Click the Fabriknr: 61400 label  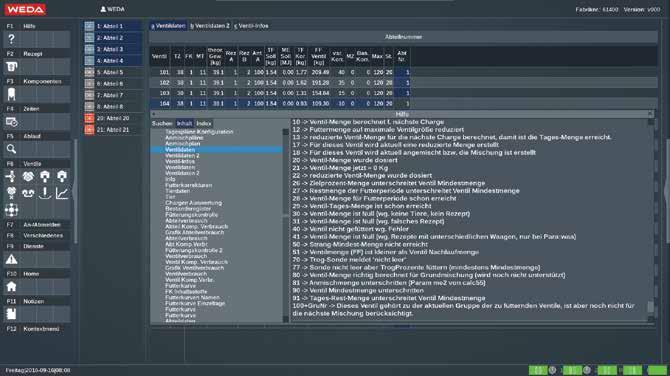597,9
